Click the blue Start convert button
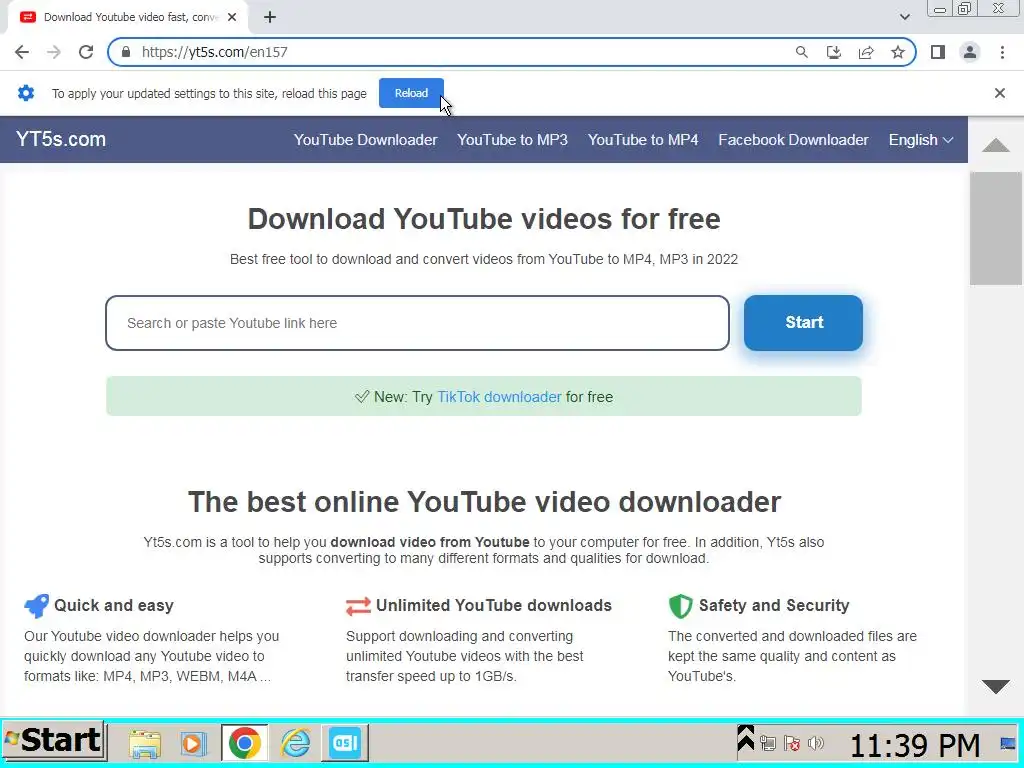 click(803, 323)
